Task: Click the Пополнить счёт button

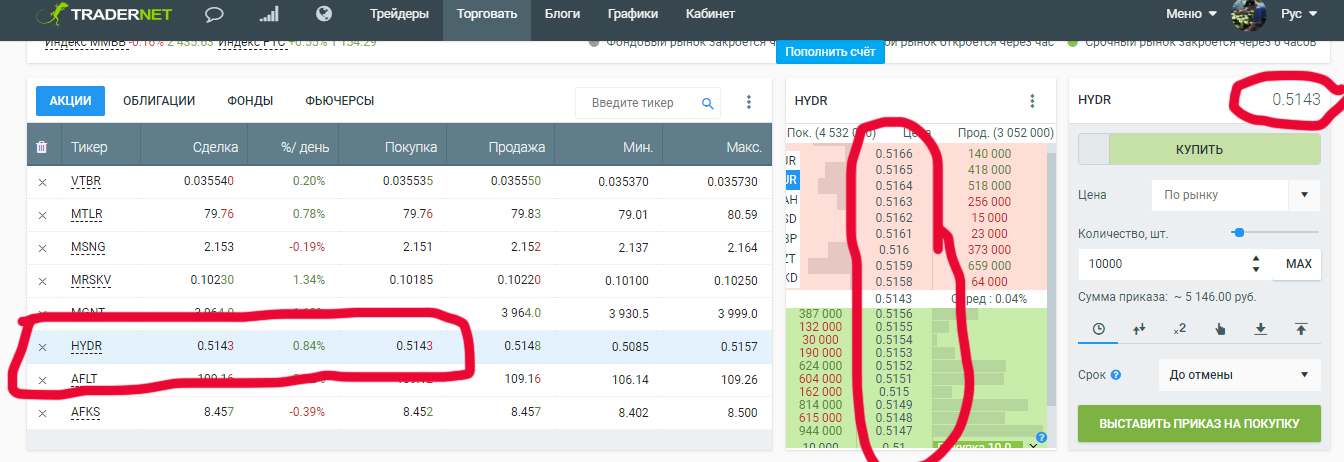Action: tap(830, 51)
